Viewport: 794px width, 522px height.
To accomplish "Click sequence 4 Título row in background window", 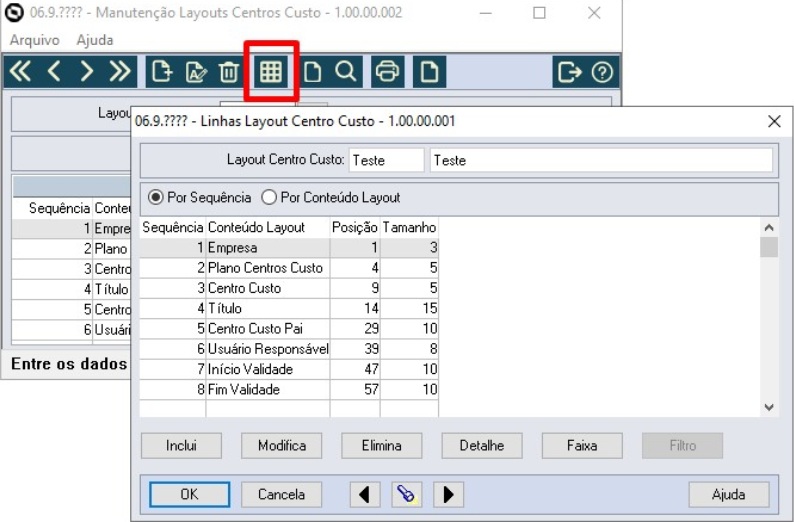I will [x=71, y=289].
